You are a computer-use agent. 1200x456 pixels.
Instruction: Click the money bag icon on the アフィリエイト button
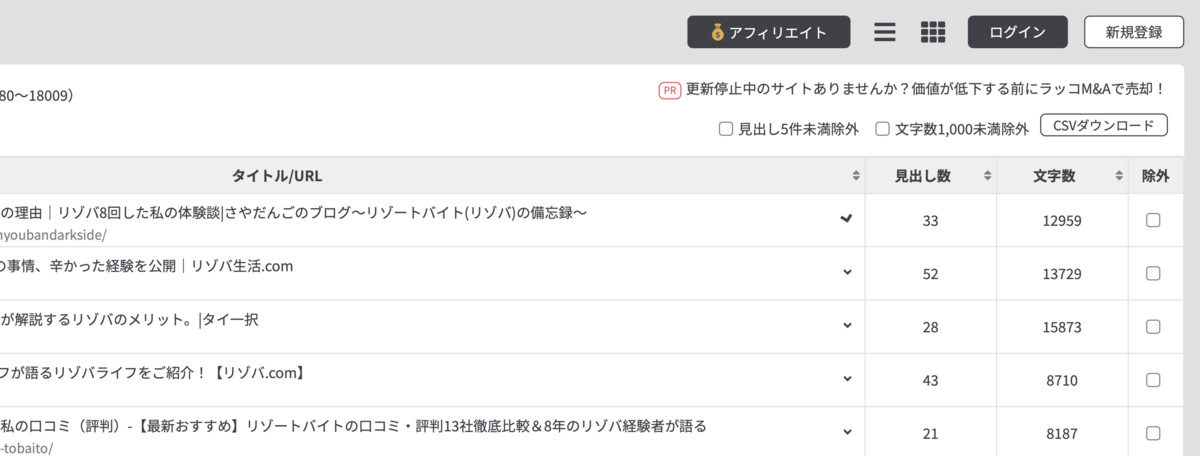(x=717, y=32)
